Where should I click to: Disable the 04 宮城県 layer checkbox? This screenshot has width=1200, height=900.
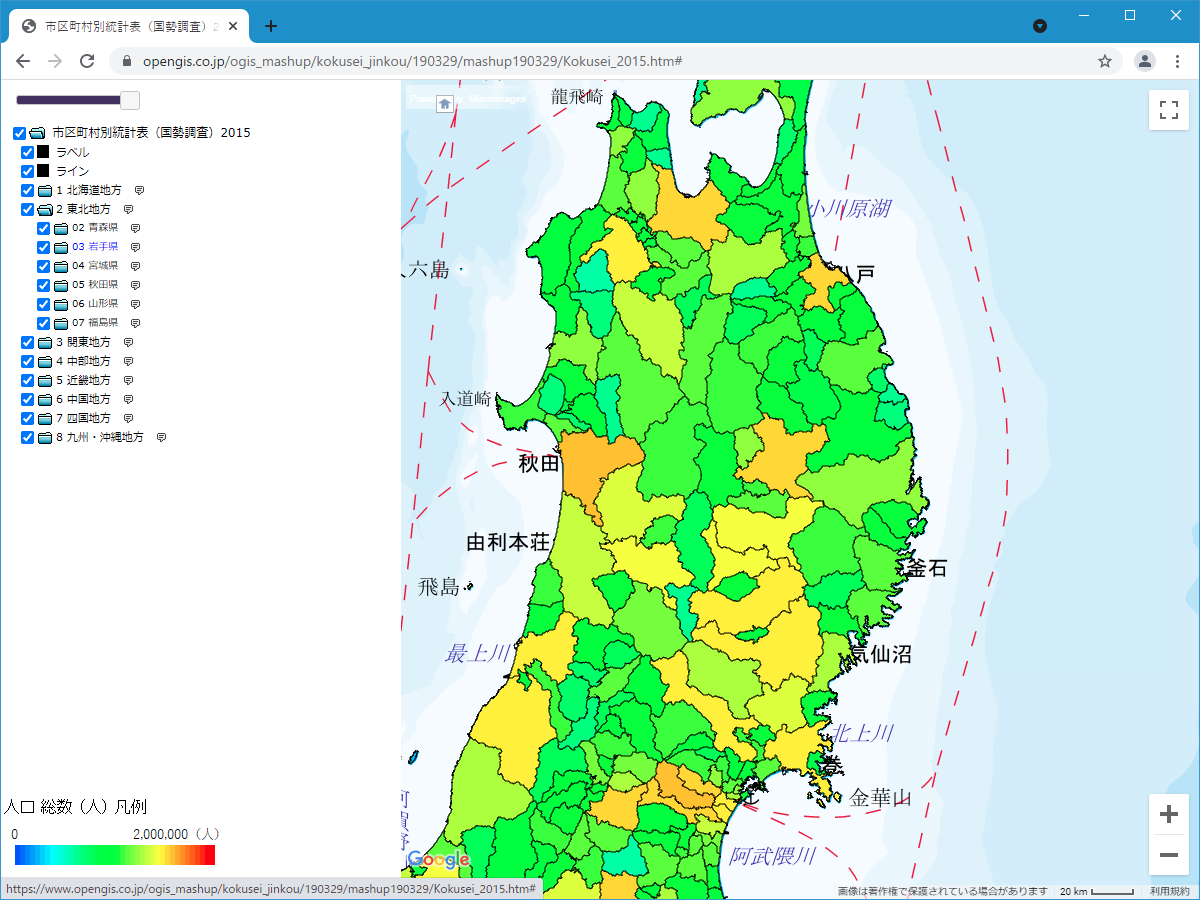(44, 266)
